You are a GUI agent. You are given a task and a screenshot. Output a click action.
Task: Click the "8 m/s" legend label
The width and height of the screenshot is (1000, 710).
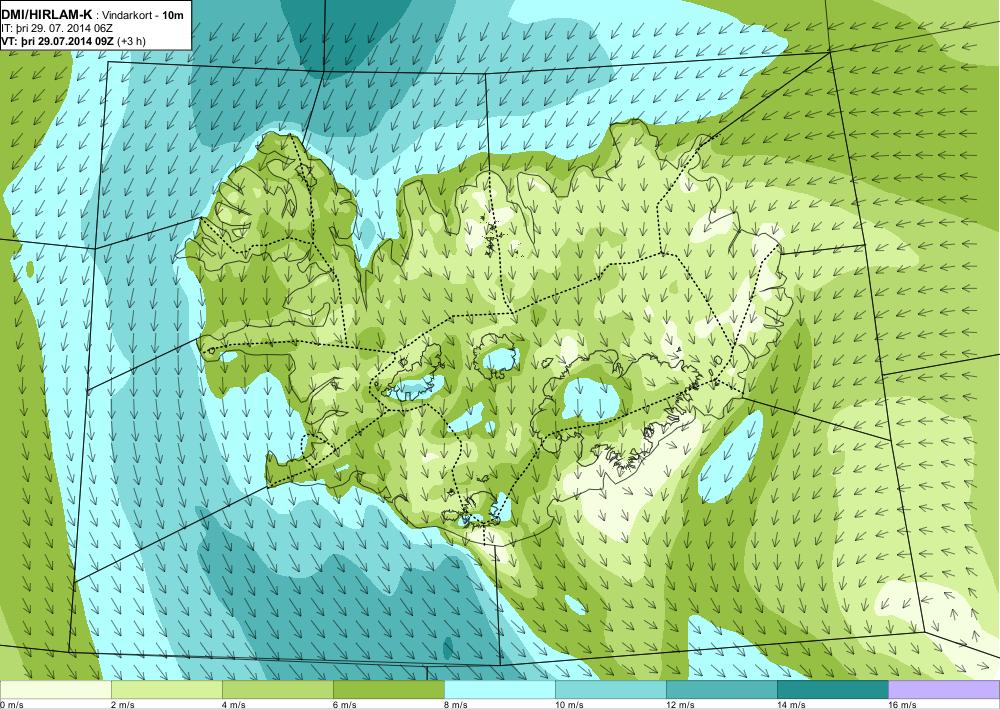point(455,705)
